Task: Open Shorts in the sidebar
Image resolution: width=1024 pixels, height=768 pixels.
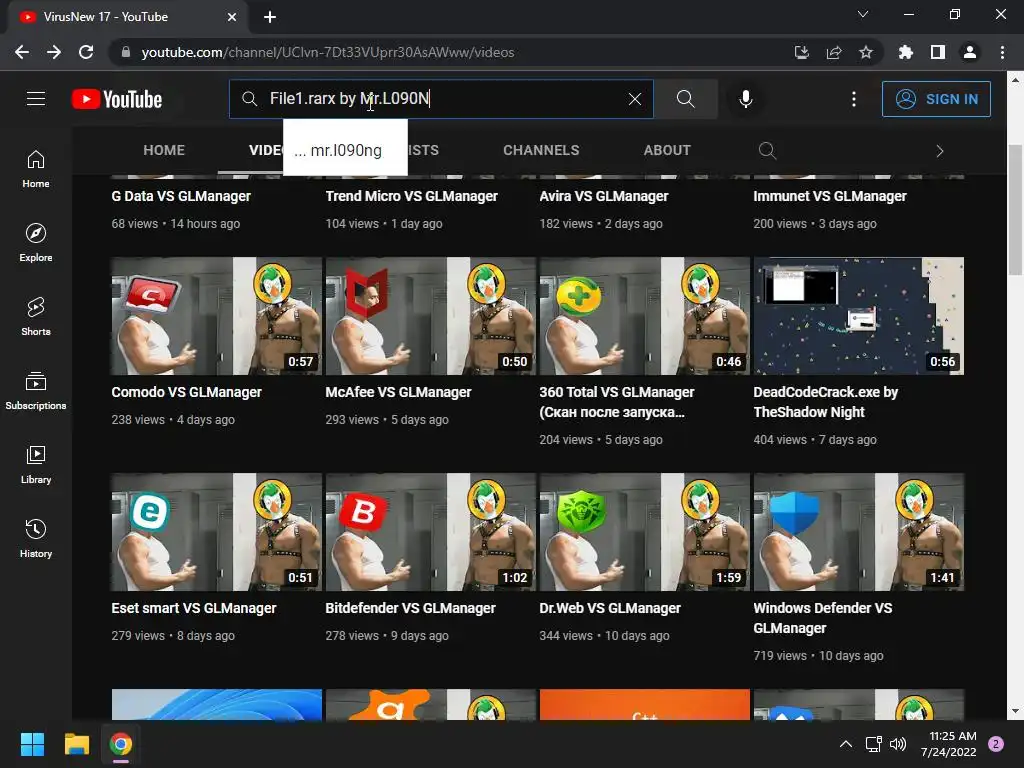Action: [36, 317]
